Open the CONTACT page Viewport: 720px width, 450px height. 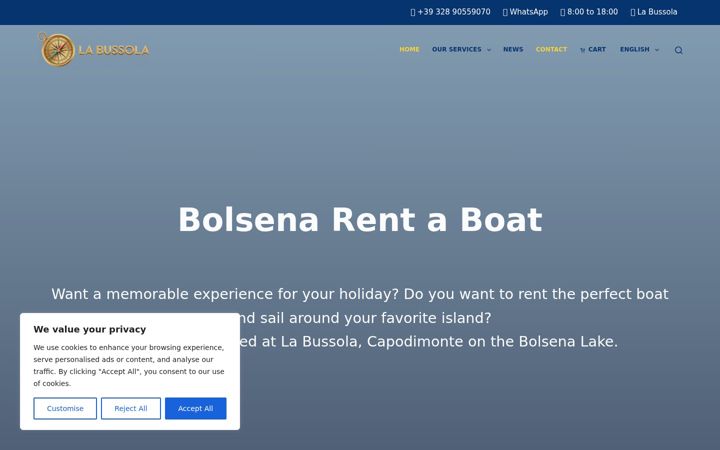(551, 50)
